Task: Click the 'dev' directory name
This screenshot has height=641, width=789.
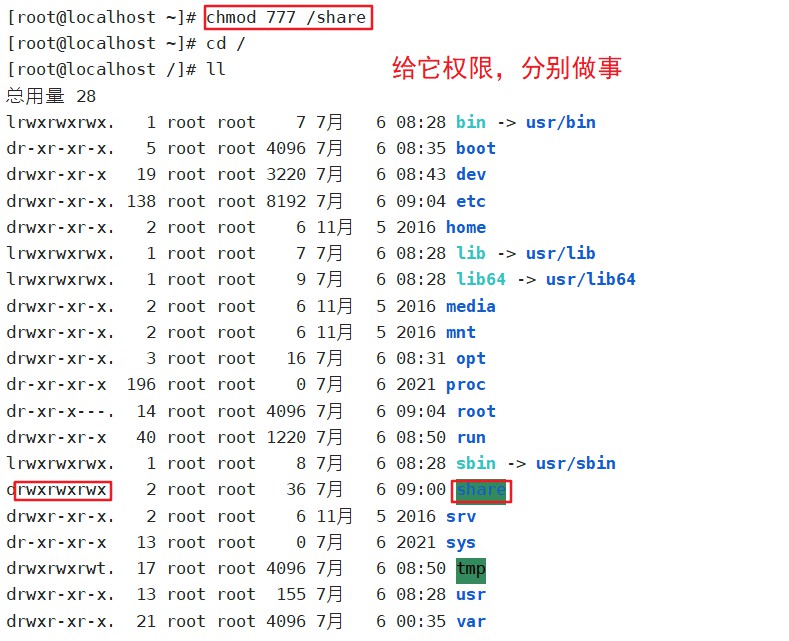Action: [x=470, y=175]
